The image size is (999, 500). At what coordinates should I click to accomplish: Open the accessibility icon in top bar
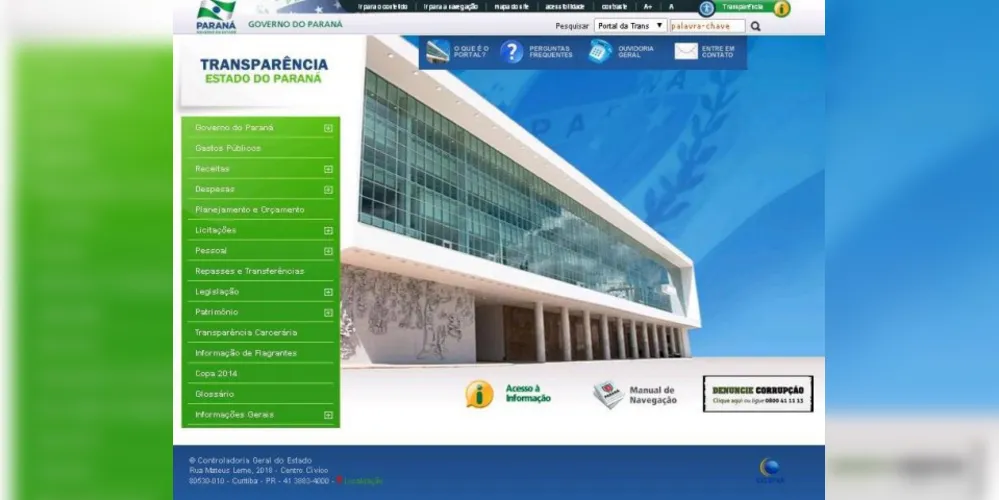point(706,8)
